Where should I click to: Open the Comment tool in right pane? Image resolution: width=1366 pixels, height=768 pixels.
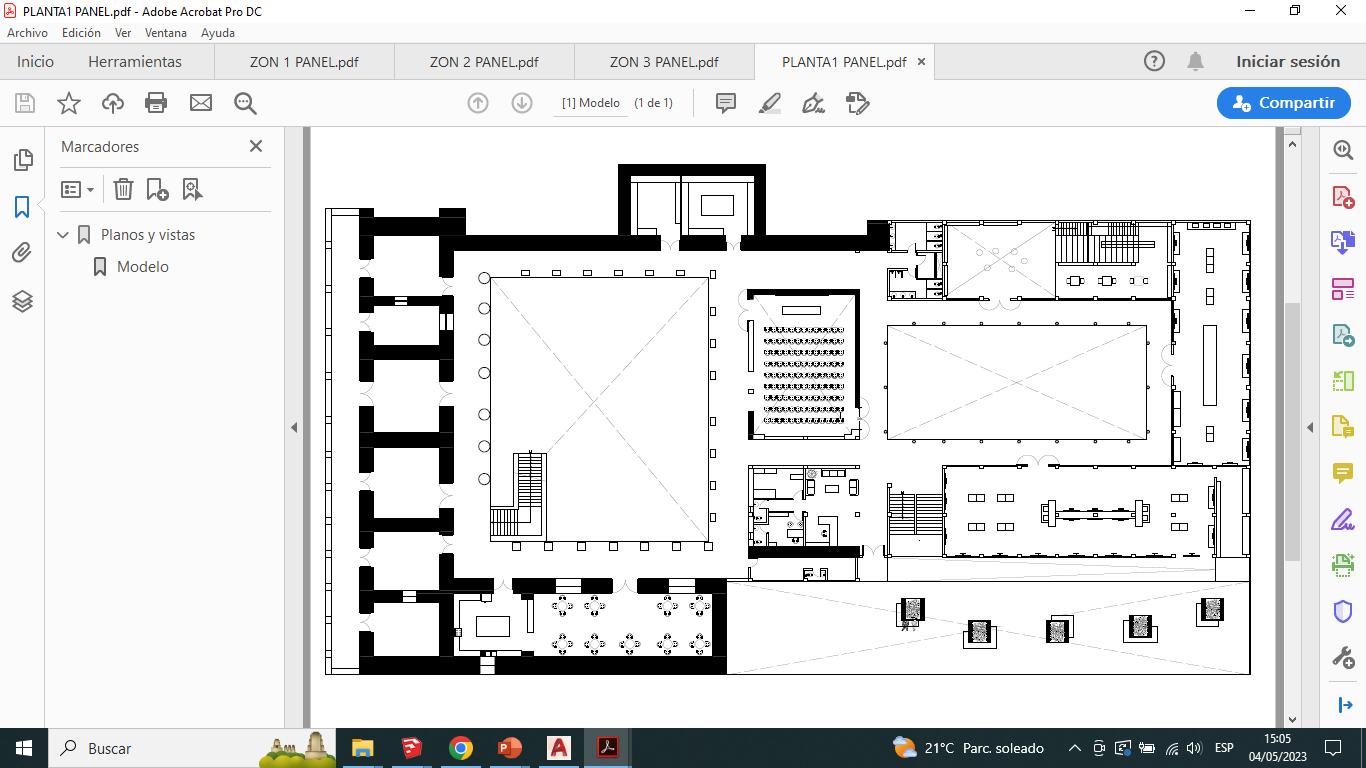1343,473
